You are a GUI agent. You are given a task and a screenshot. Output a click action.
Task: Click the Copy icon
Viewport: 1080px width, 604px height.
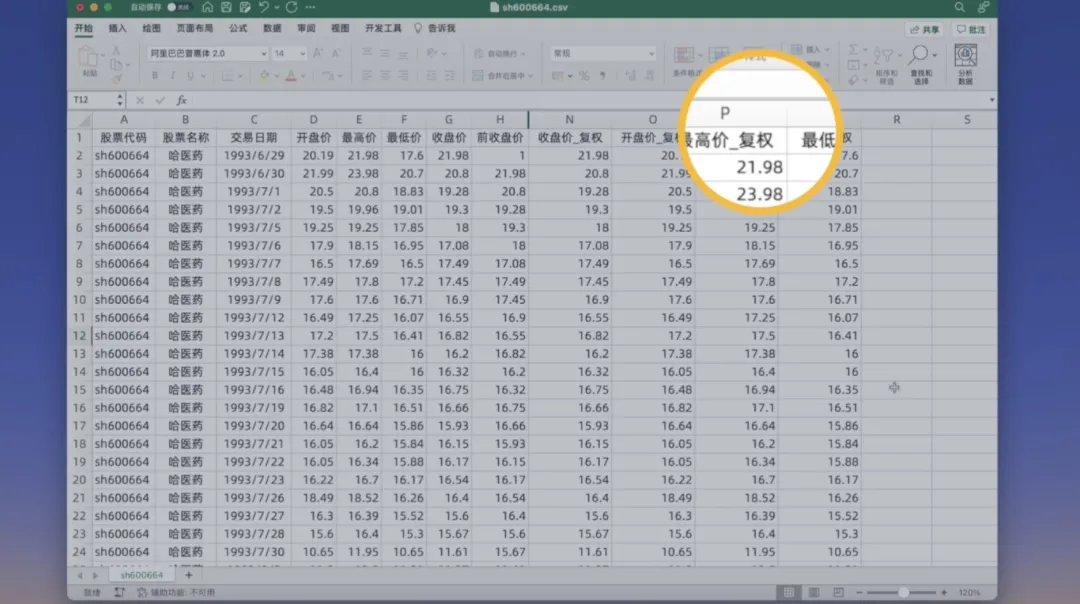[116, 65]
